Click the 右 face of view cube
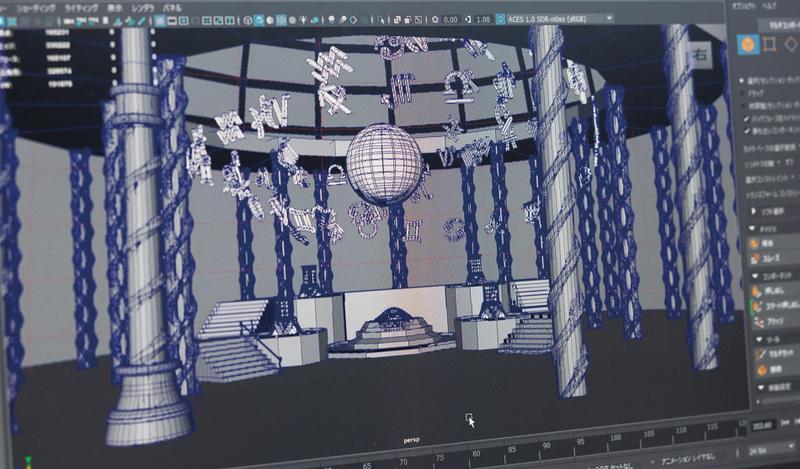The height and width of the screenshot is (469, 800). click(x=703, y=54)
